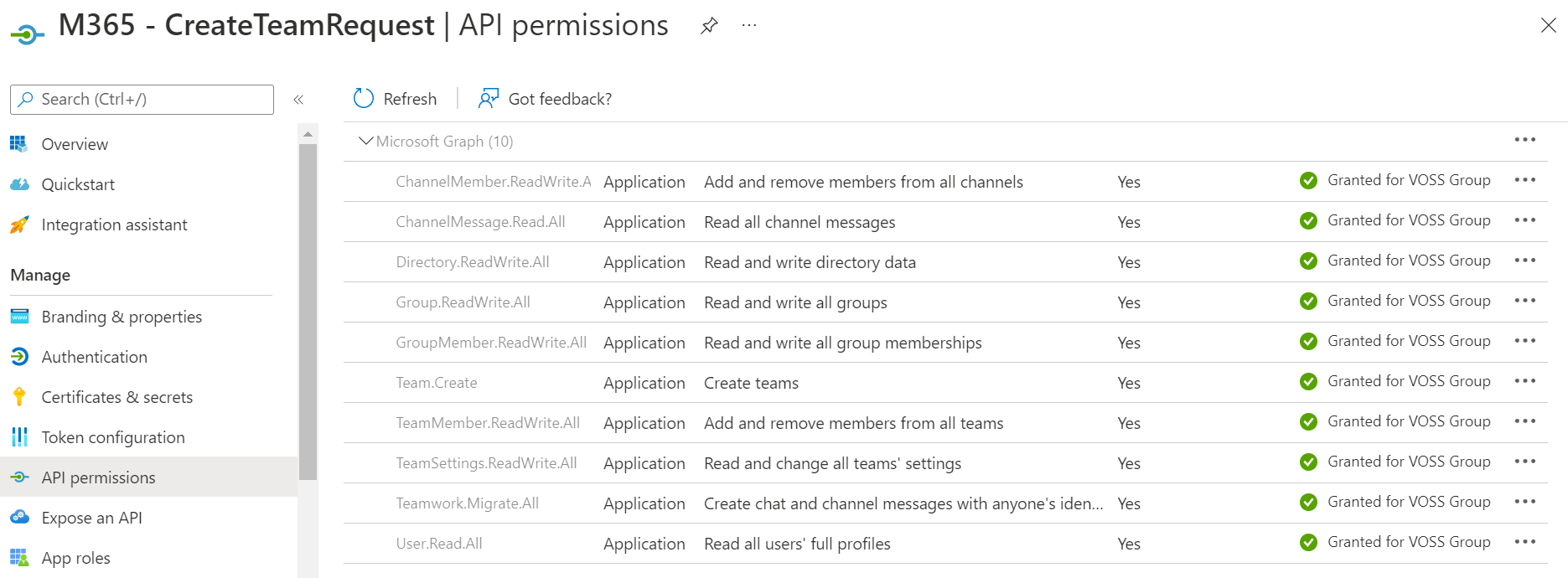This screenshot has height=578, width=1568.
Task: Click the app registration icon beside the title
Action: coord(27,34)
